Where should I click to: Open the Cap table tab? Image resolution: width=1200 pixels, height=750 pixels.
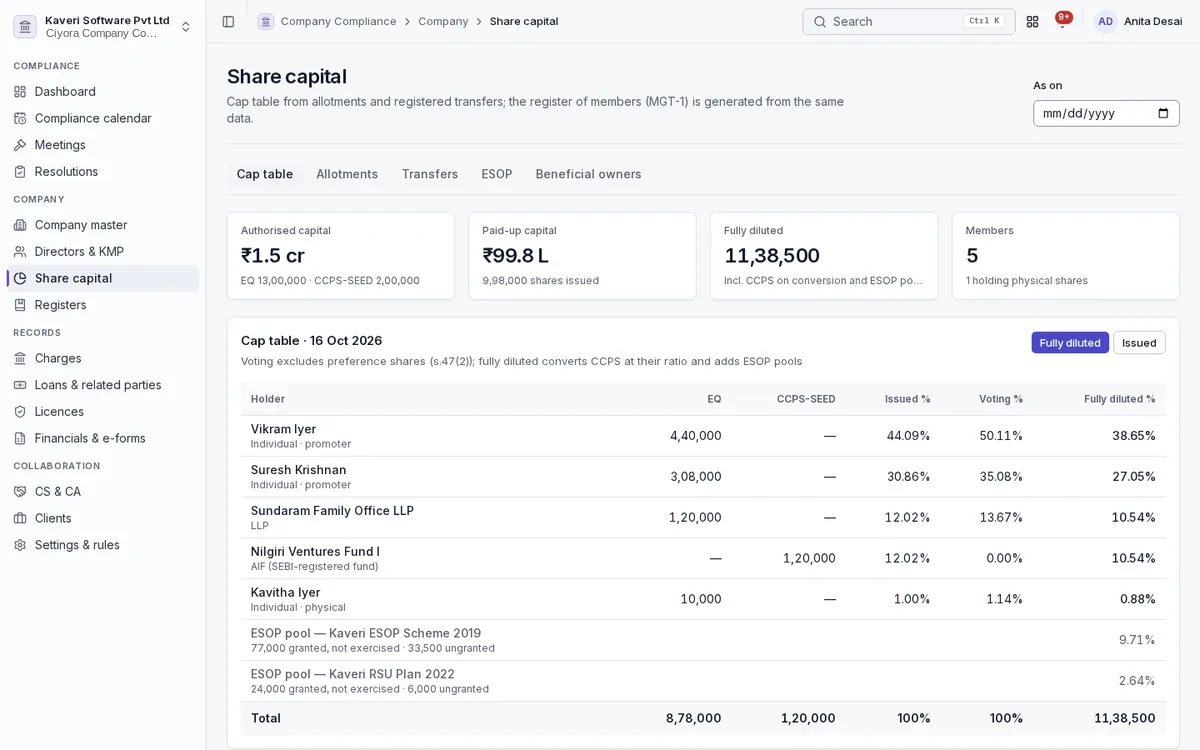point(265,174)
